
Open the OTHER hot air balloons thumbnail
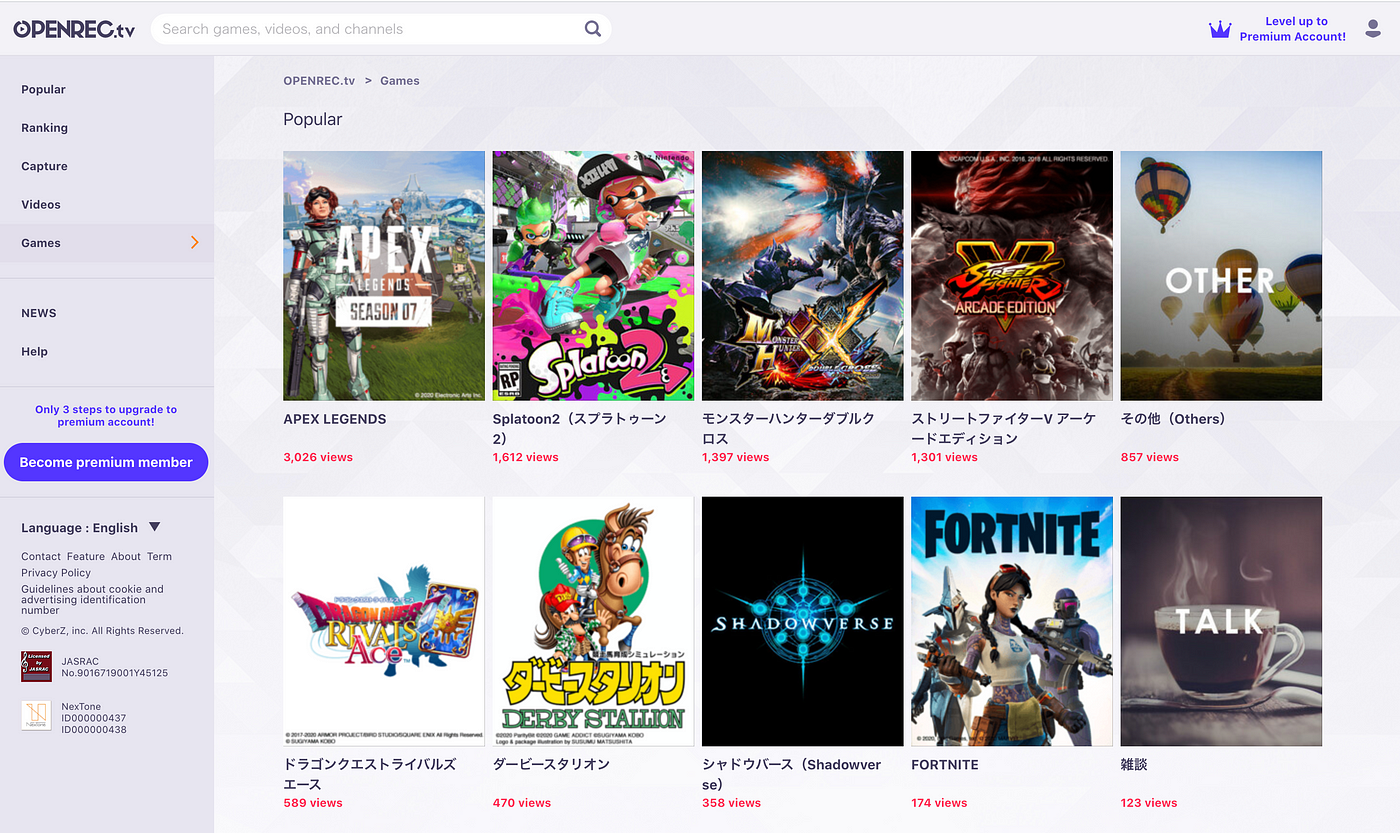(1221, 276)
